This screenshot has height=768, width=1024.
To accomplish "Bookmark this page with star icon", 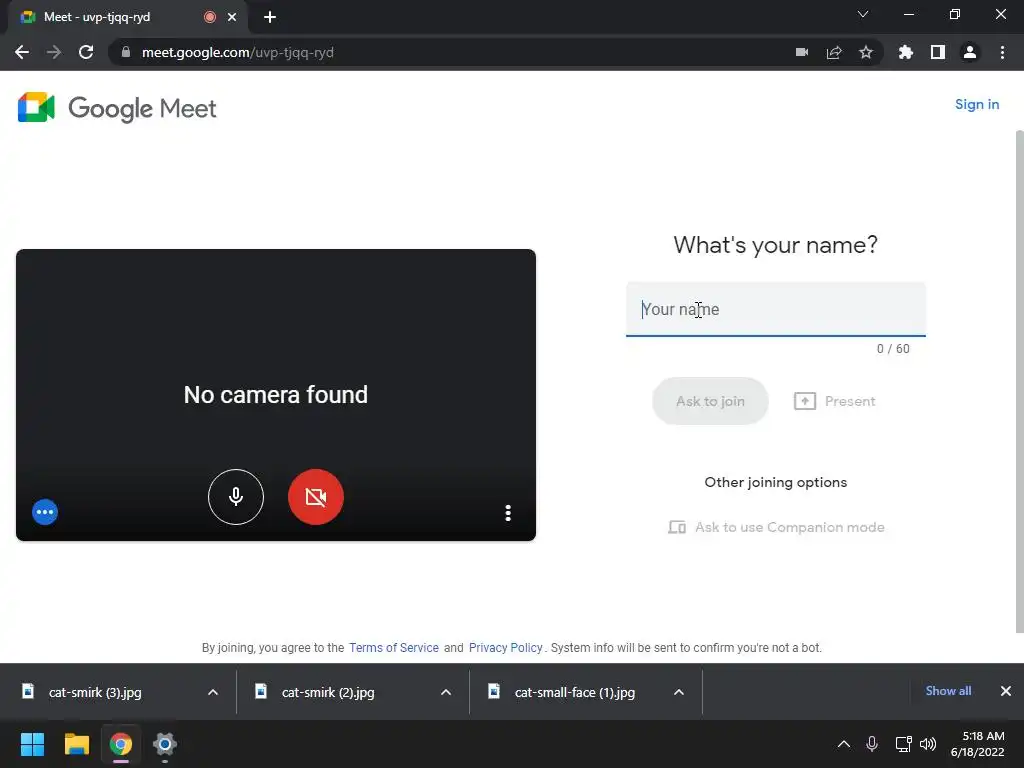I will [x=866, y=52].
